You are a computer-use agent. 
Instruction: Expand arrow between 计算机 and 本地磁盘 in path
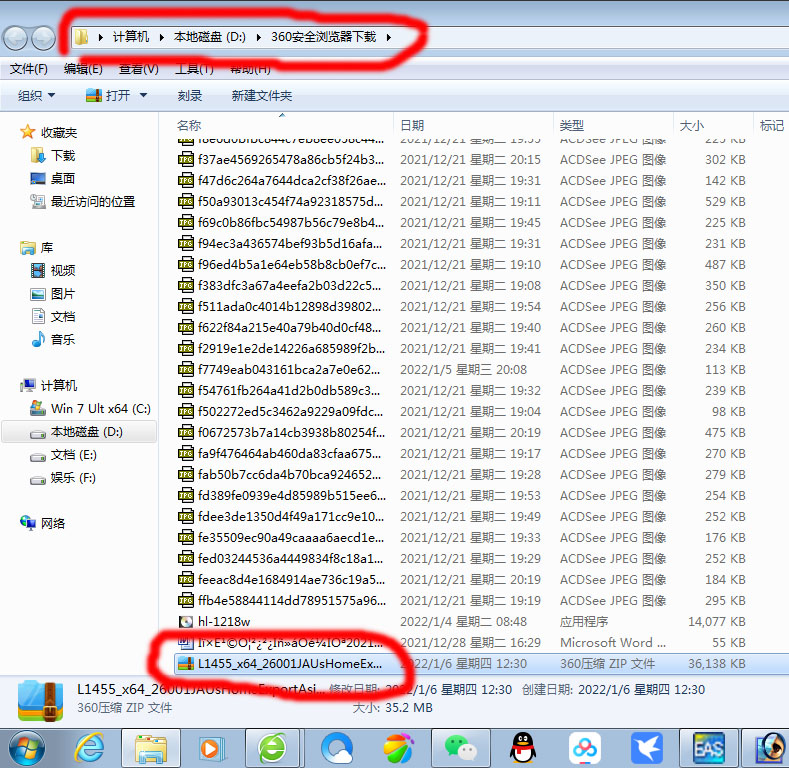pyautogui.click(x=162, y=37)
